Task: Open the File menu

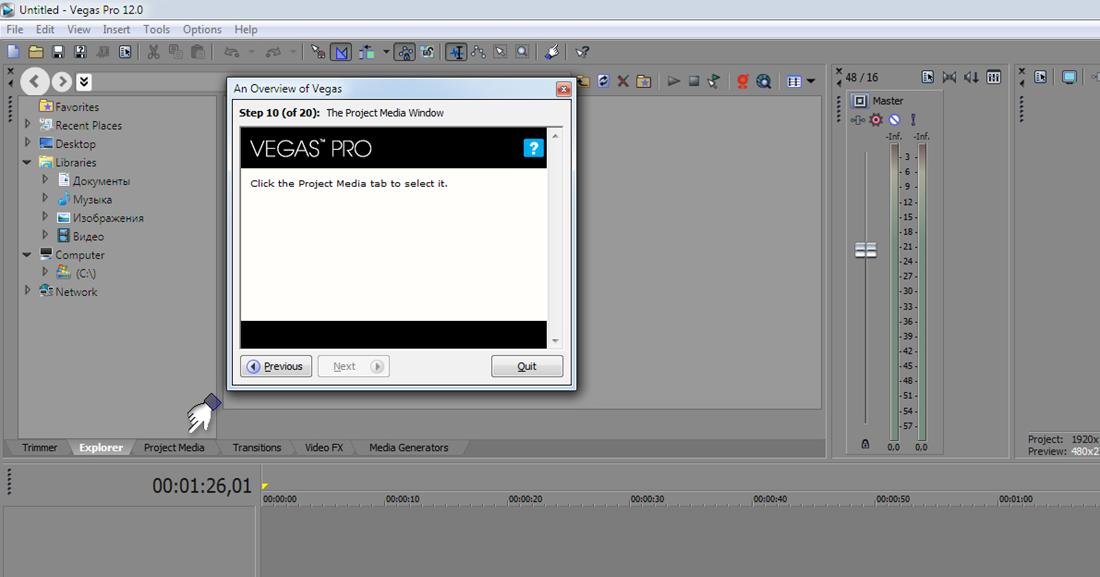Action: point(15,29)
